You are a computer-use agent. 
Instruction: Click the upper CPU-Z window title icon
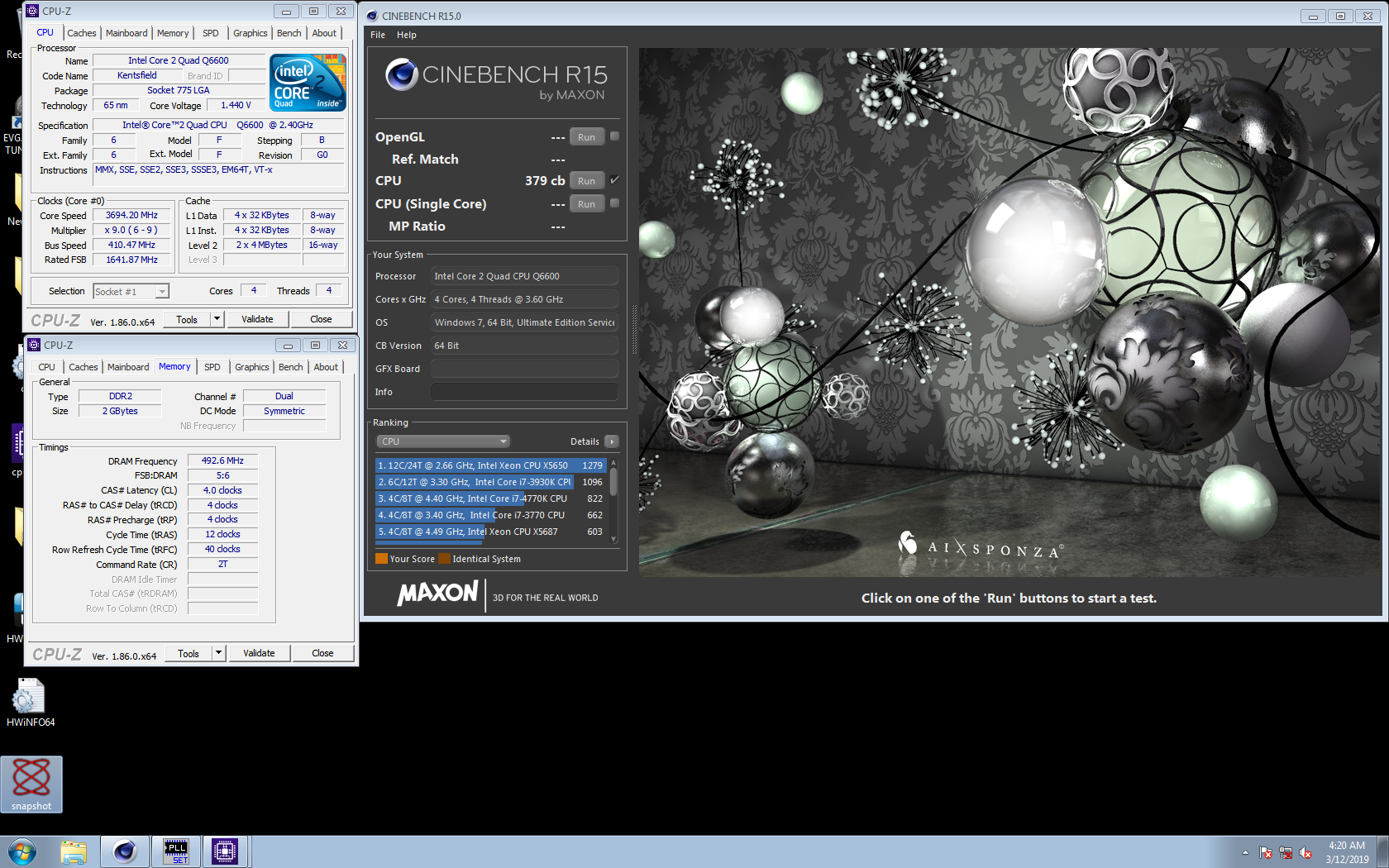click(x=32, y=11)
